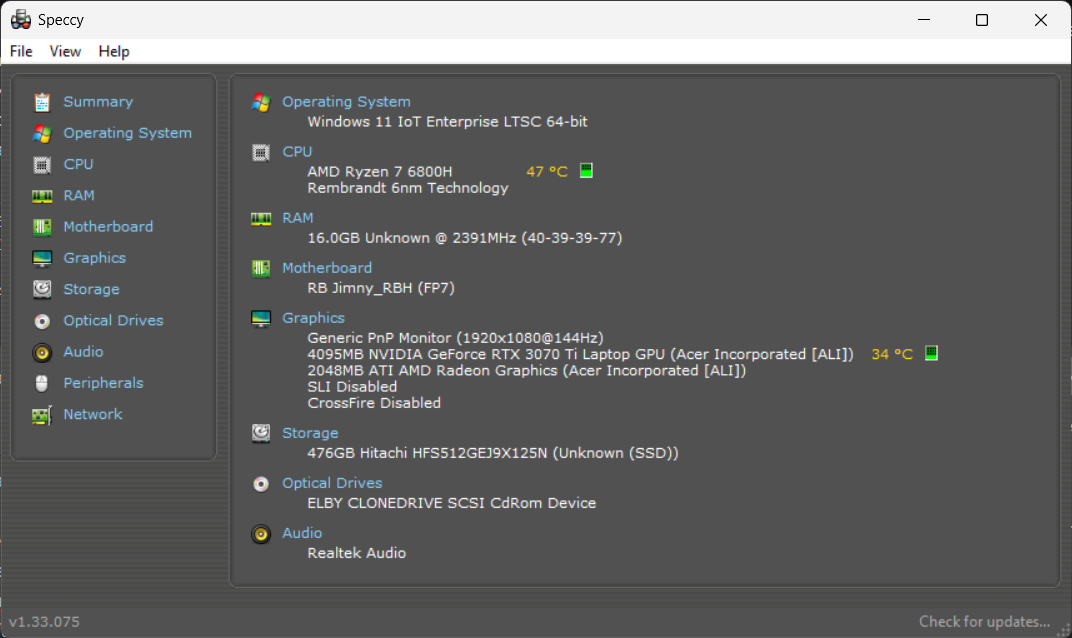Click the 16.0GB Unknown @ 2391MHz line
Viewport: 1072px width, 638px height.
pyautogui.click(x=465, y=238)
